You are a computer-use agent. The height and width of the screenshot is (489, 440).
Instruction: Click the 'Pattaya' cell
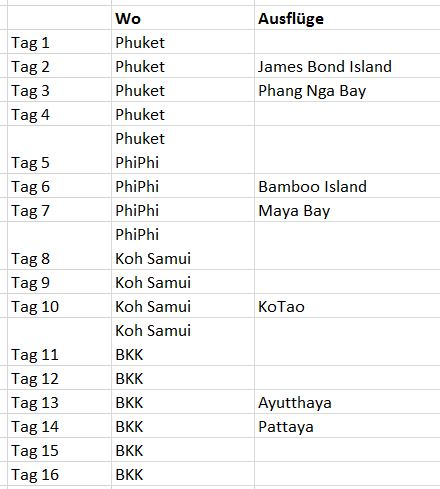347,426
